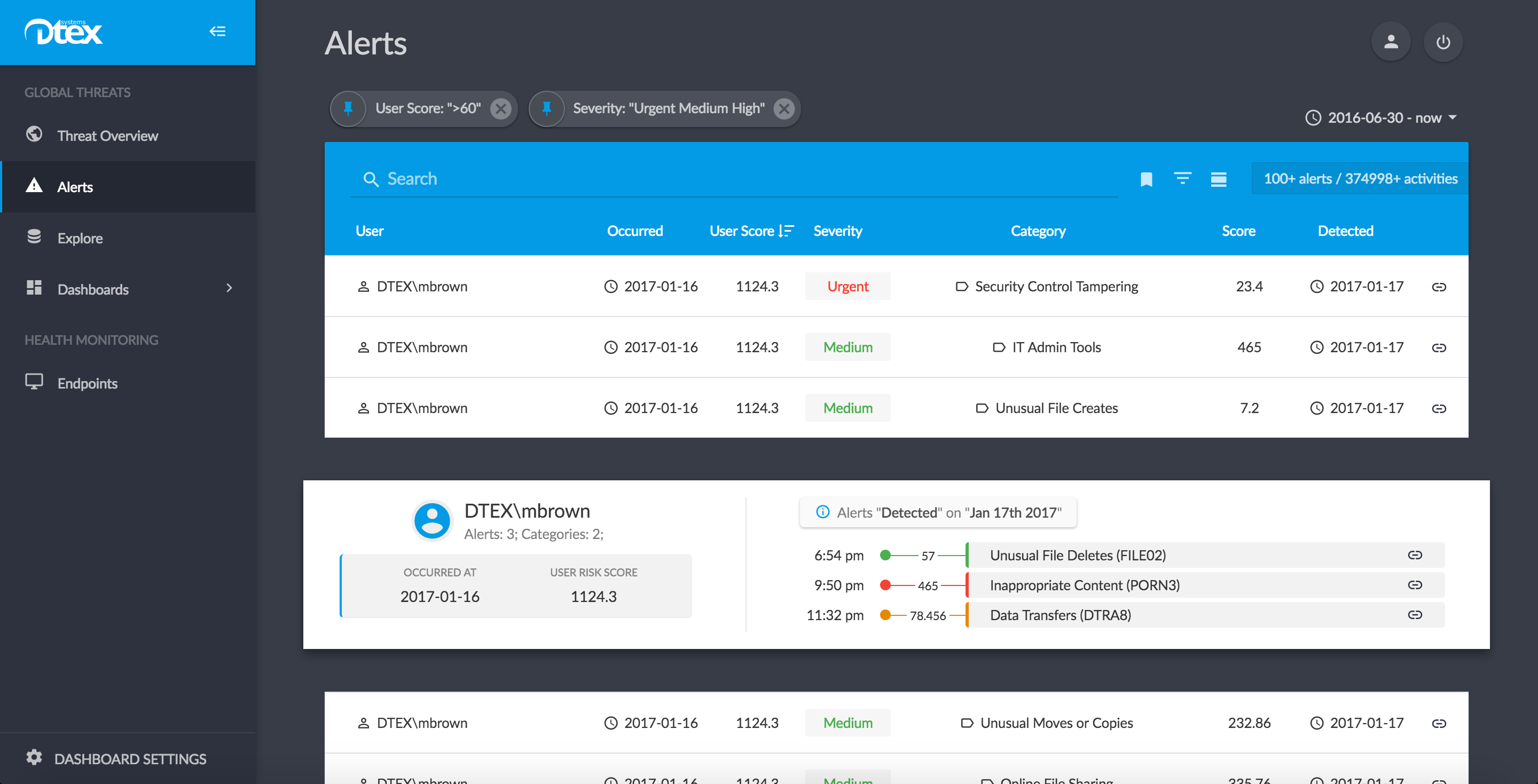Open the filter list icon
1538x784 pixels.
point(1182,178)
